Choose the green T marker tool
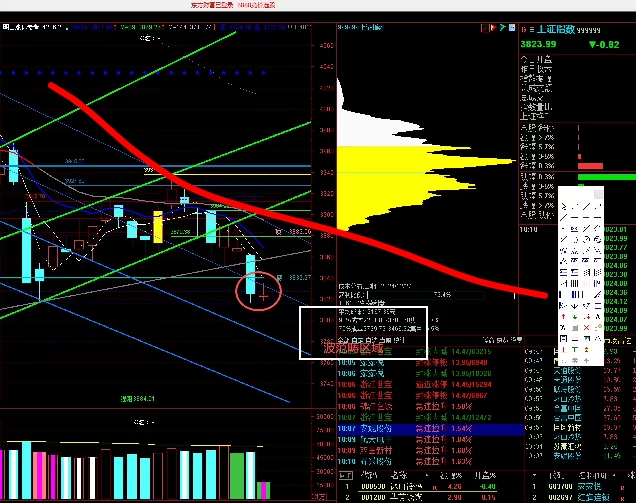 [575, 349]
